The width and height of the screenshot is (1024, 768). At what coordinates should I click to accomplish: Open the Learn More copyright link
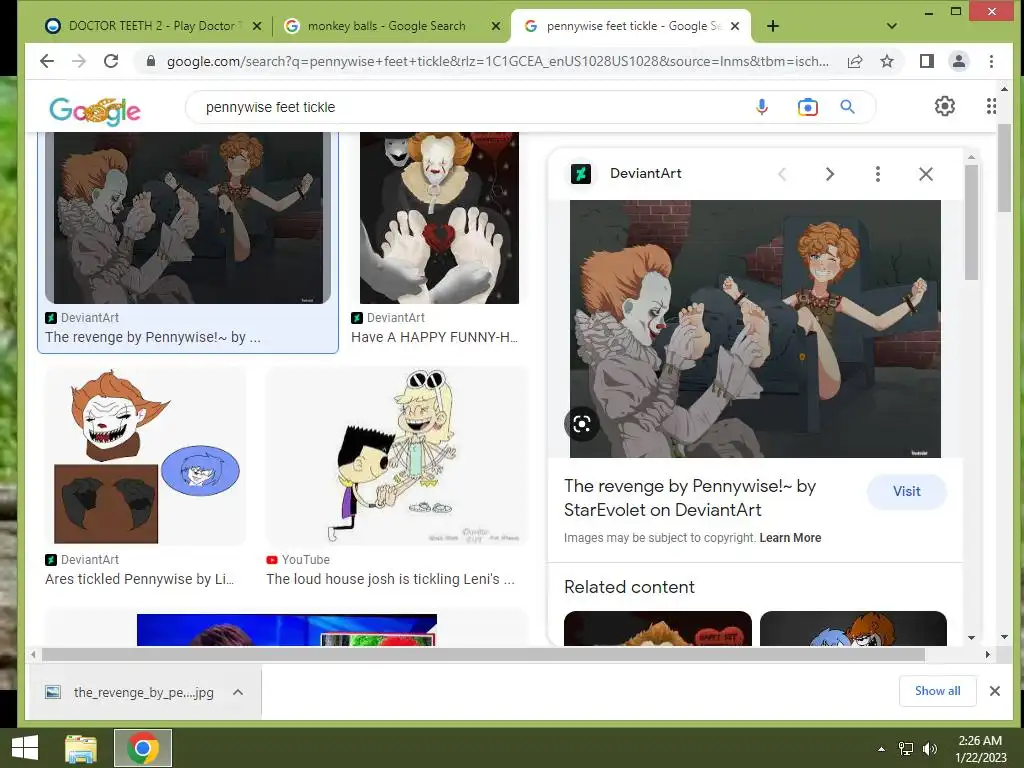(x=790, y=538)
